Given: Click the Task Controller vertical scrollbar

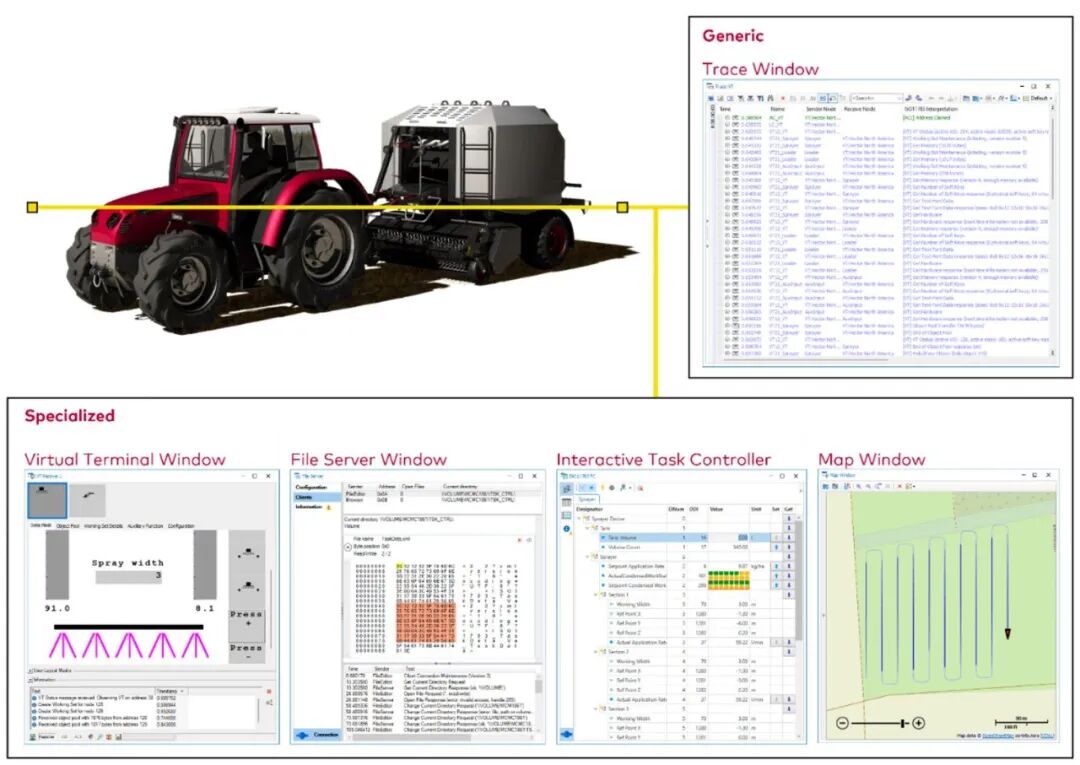Looking at the screenshot, I should click(x=799, y=580).
